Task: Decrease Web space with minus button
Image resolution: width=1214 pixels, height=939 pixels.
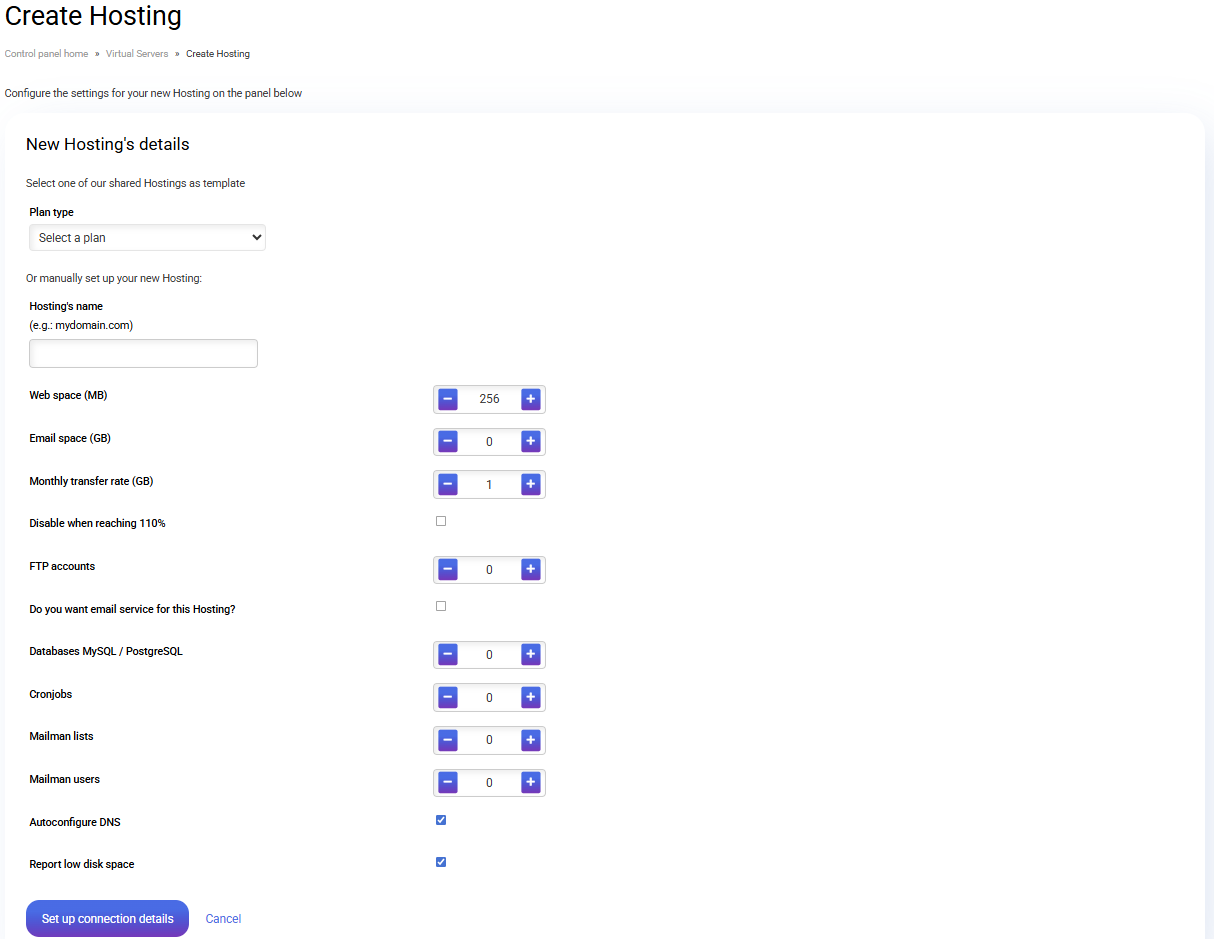Action: [x=448, y=399]
